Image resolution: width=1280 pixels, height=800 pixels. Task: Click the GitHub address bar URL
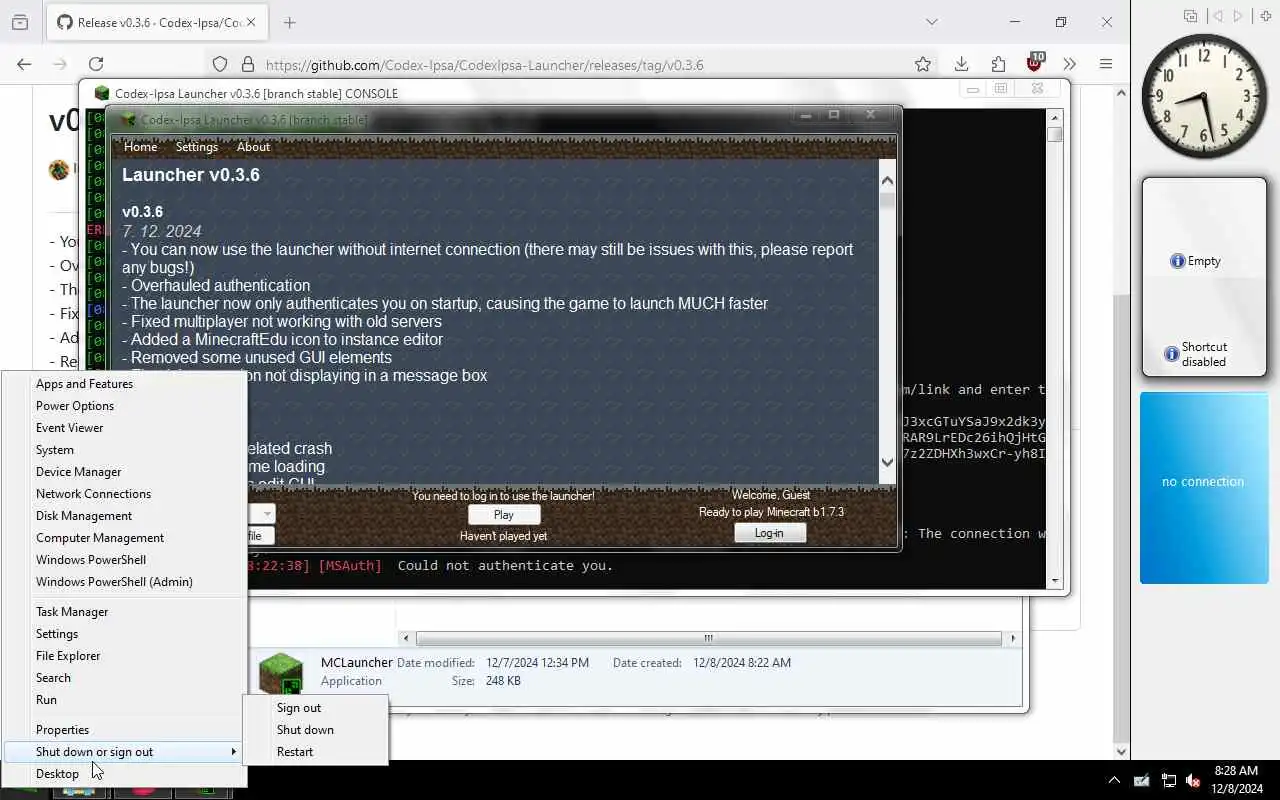tap(485, 65)
